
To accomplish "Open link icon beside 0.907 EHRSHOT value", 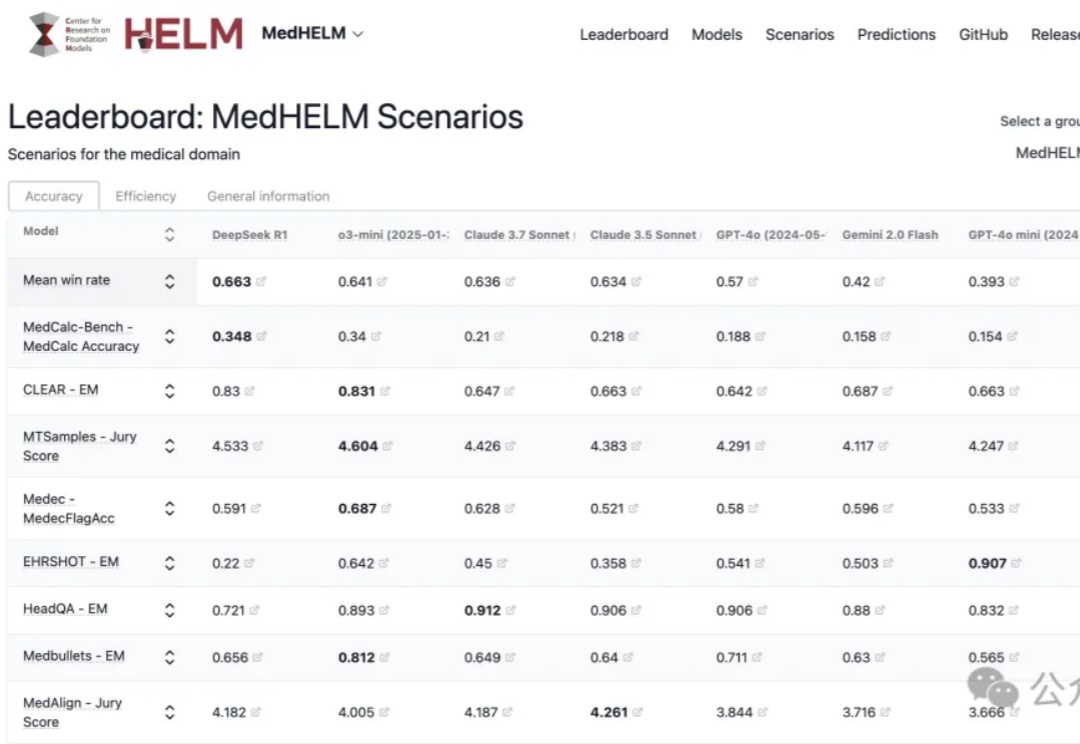I will (x=1016, y=563).
